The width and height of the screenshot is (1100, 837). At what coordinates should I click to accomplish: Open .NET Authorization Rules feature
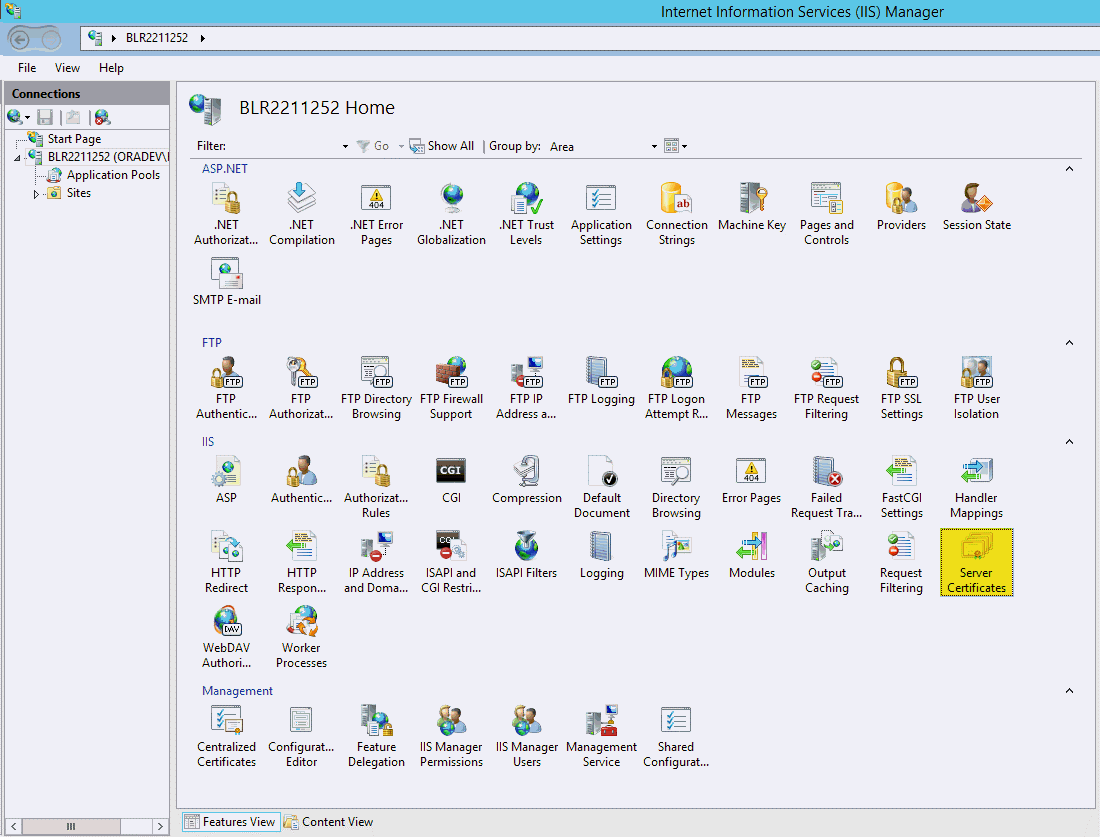(226, 214)
